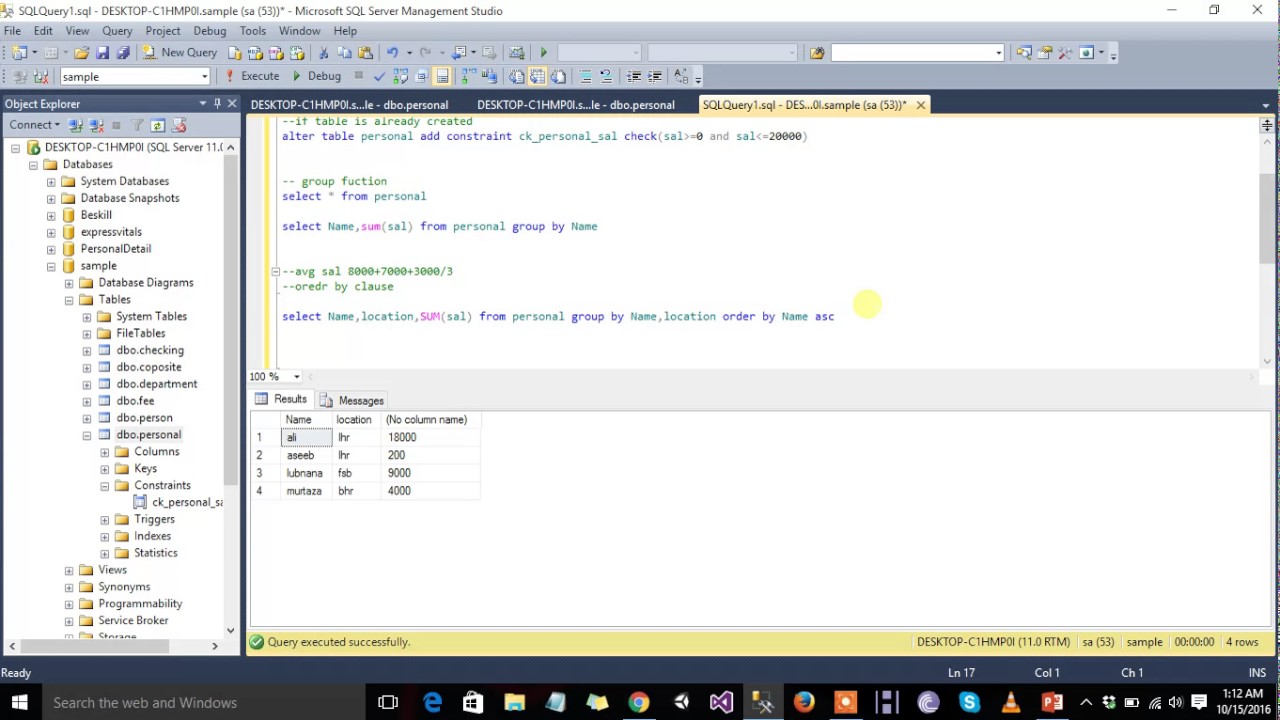Select dbo.department table in tree
The height and width of the screenshot is (720, 1280).
156,384
